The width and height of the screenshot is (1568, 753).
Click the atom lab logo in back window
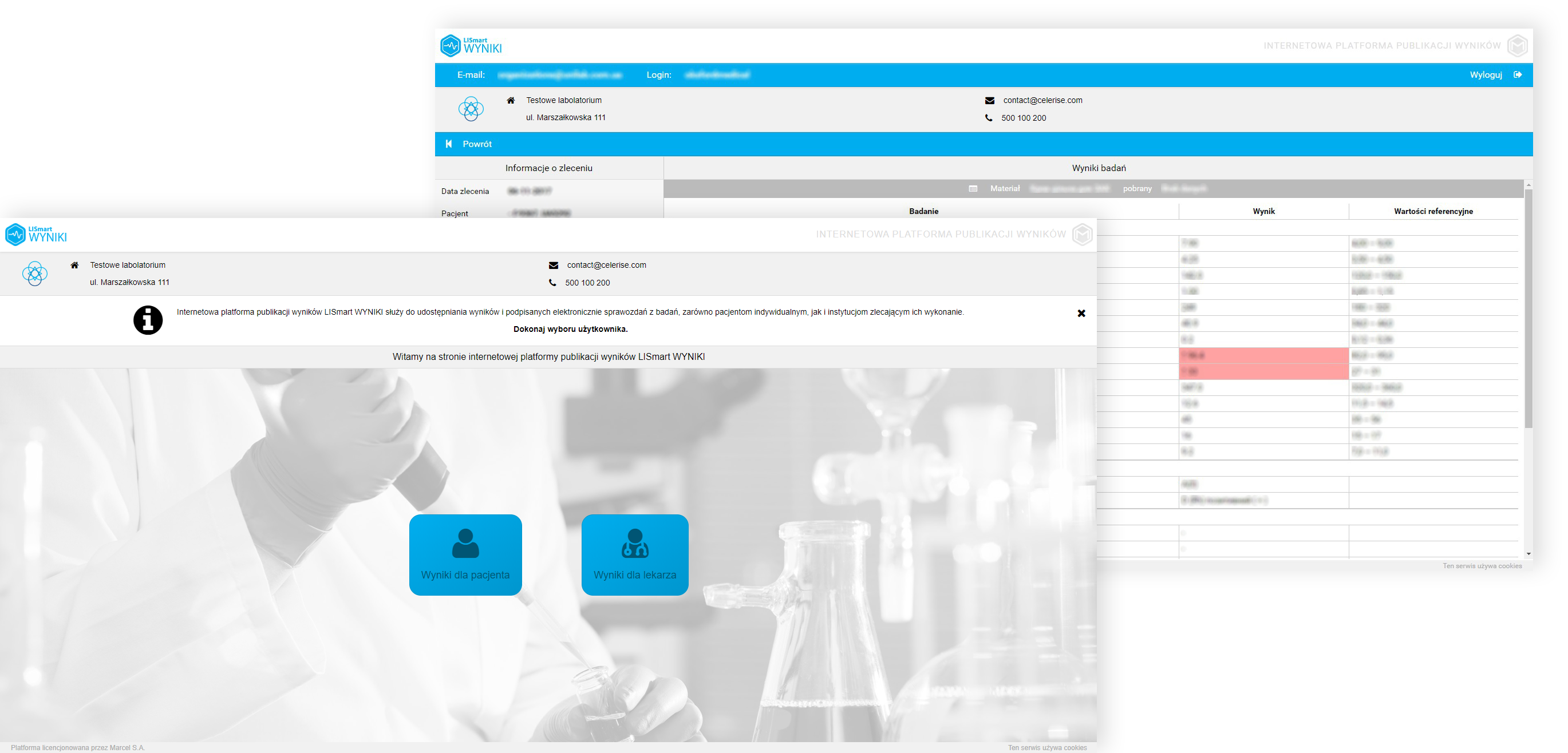(x=471, y=109)
